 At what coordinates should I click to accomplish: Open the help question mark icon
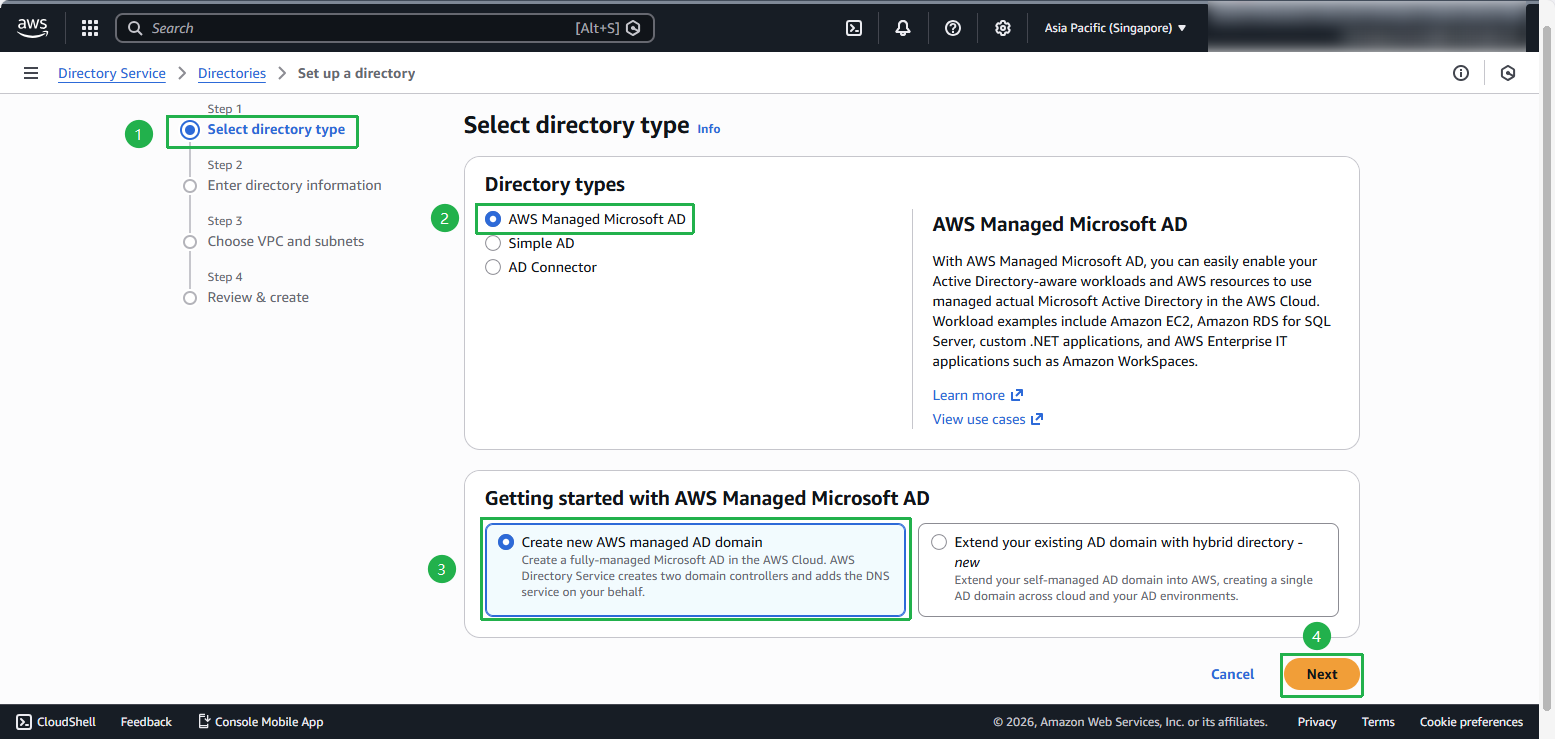[953, 28]
